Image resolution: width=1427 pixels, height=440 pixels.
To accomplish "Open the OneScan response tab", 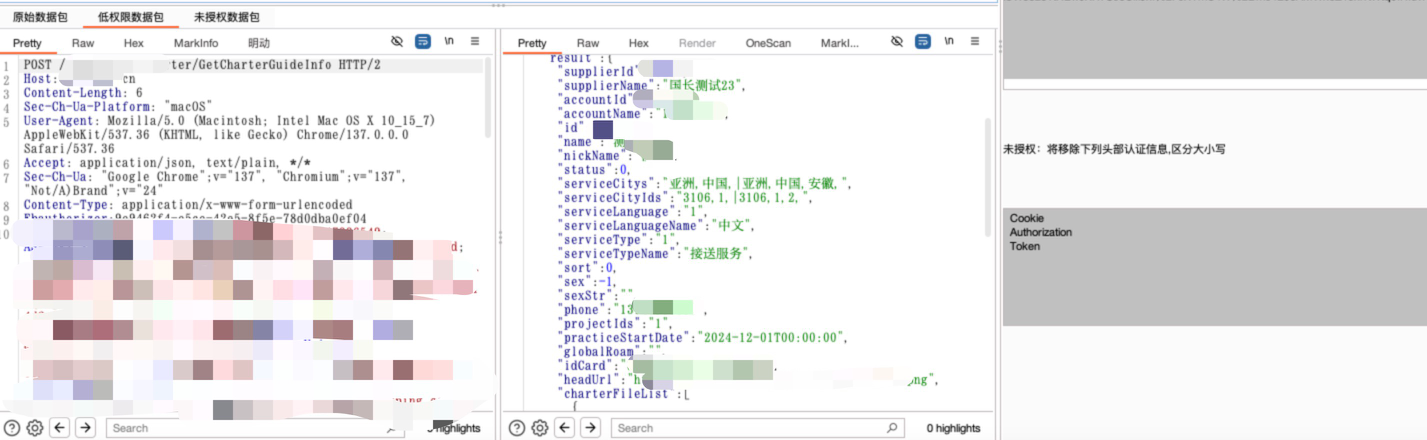I will (768, 43).
